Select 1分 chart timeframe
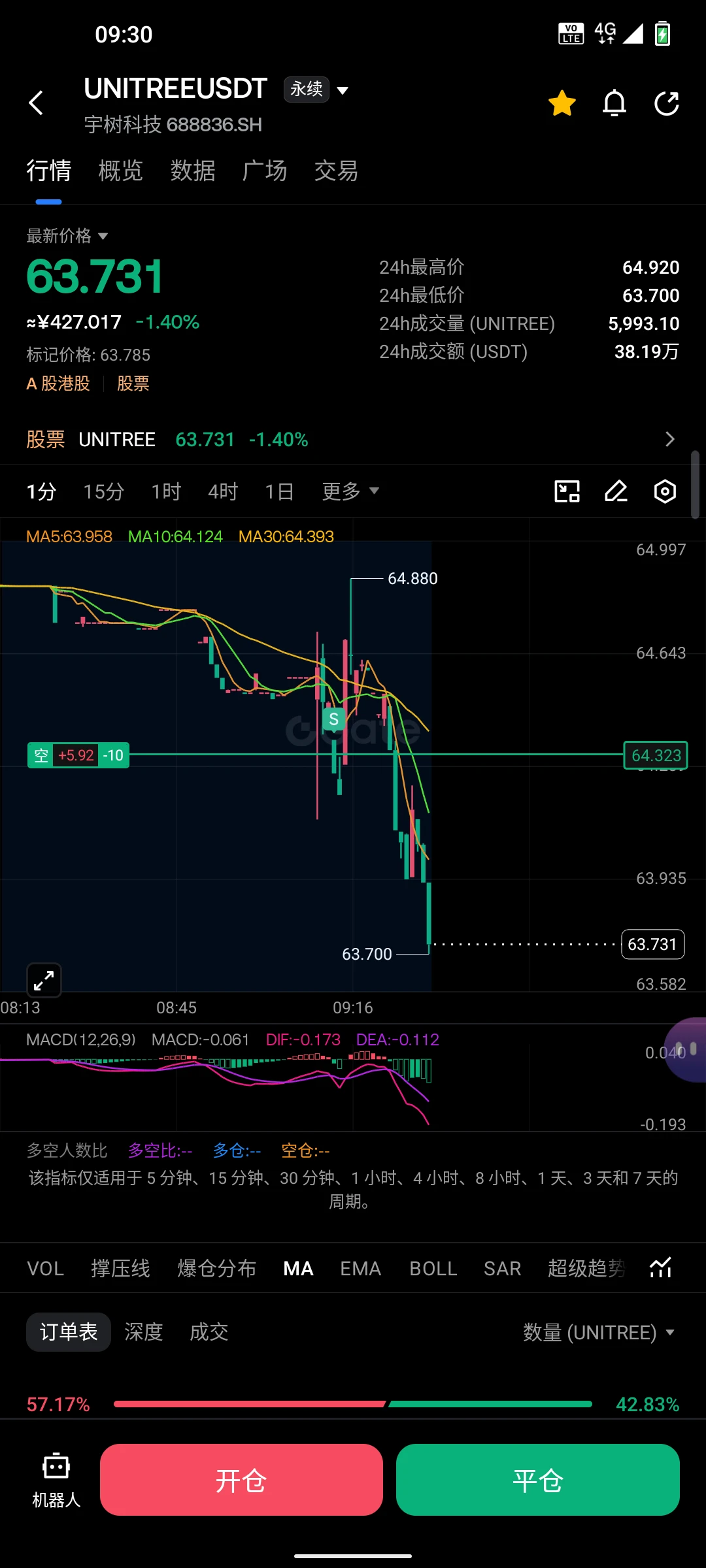 point(41,491)
